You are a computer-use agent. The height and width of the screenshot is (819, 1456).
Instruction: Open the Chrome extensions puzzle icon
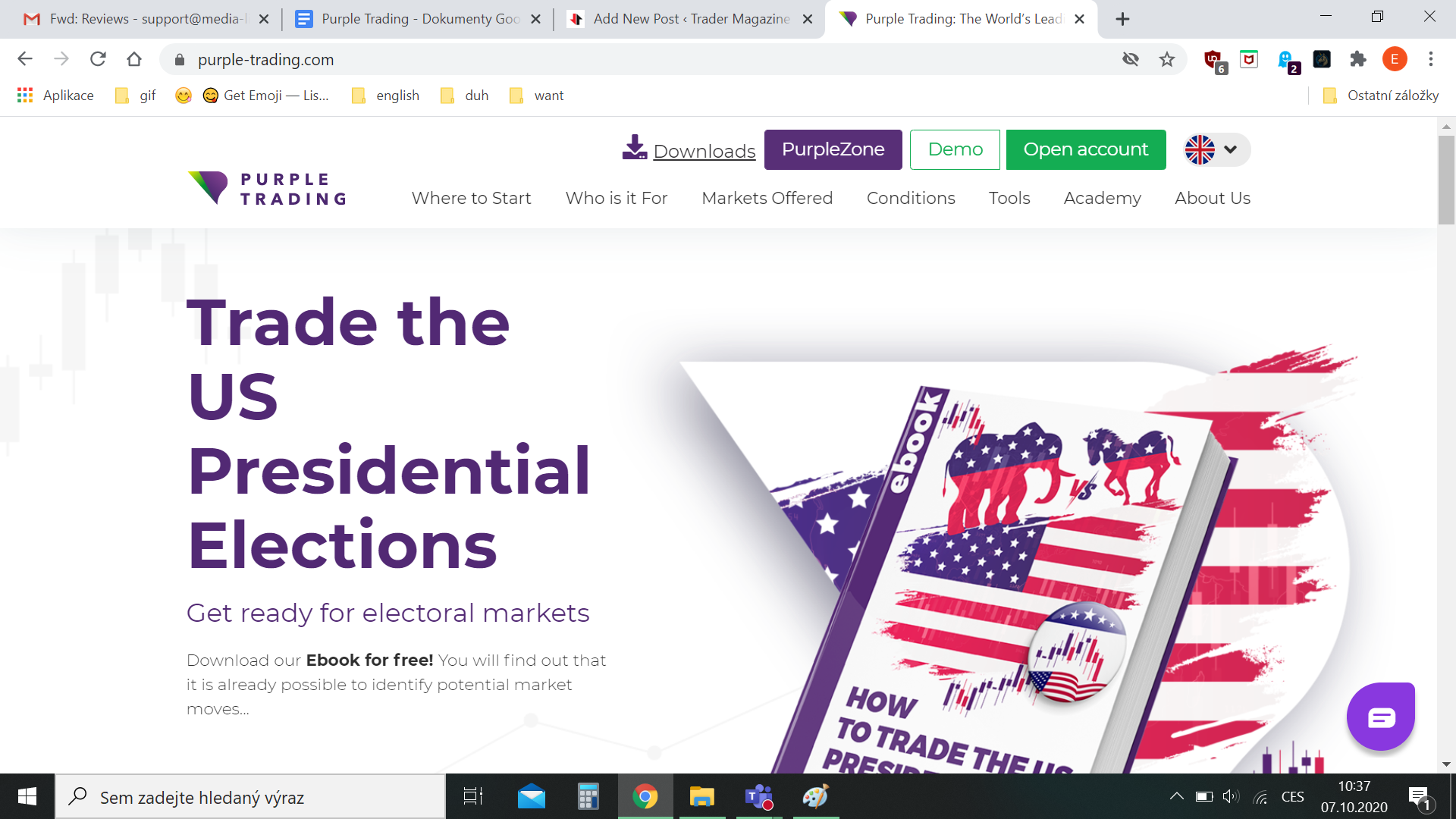(x=1357, y=59)
